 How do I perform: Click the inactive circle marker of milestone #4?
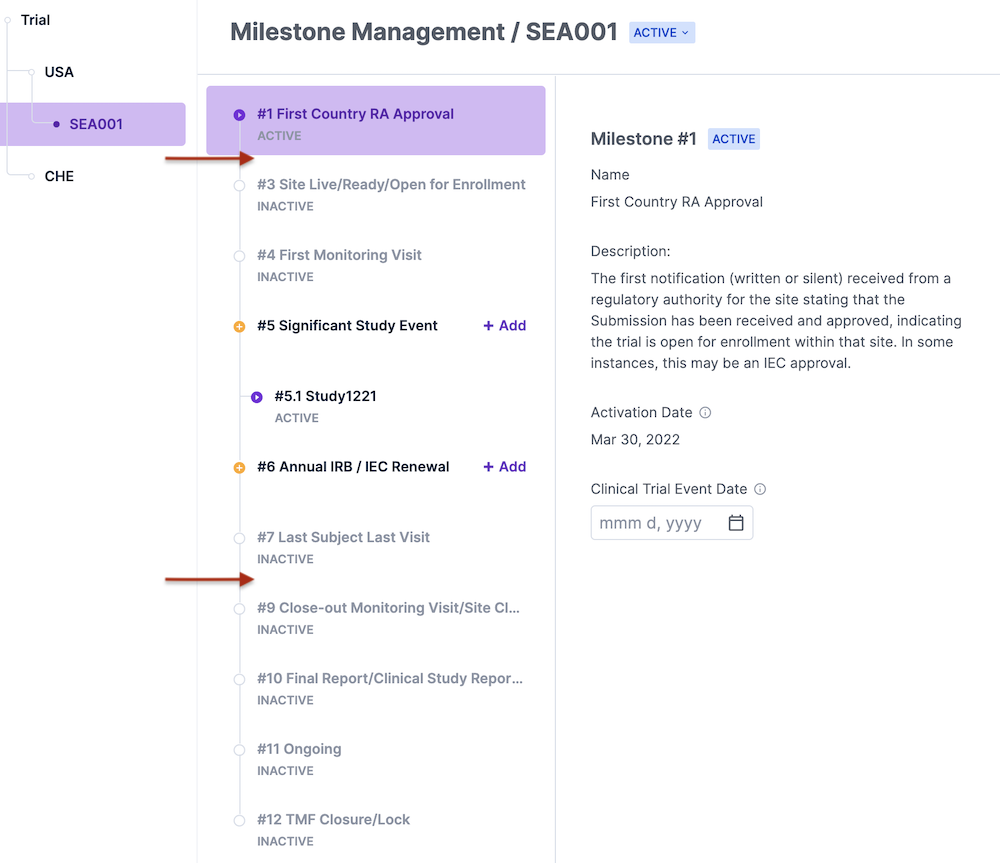pos(239,256)
